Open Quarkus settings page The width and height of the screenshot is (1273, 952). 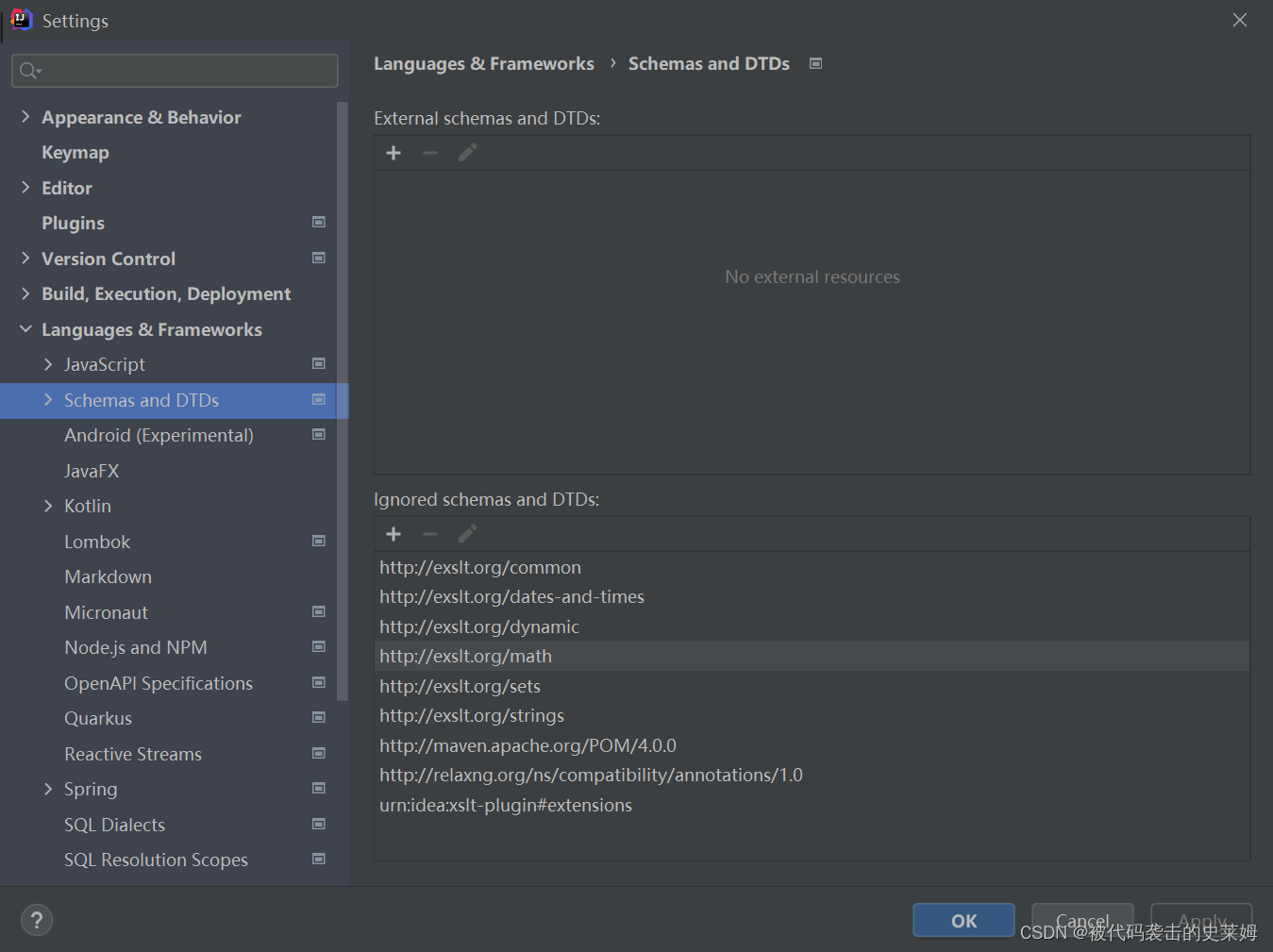pyautogui.click(x=98, y=719)
